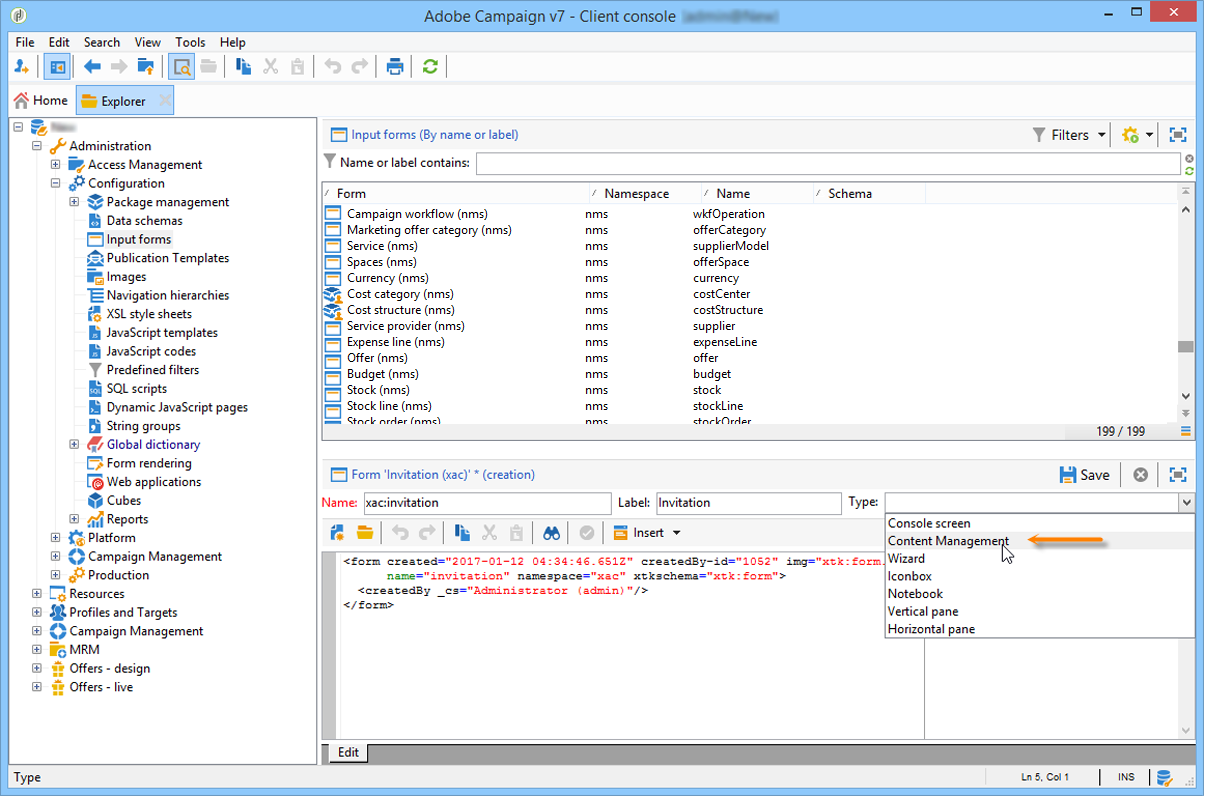This screenshot has height=812, width=1221.
Task: Click the parent folder up-arrow icon
Action: pyautogui.click(x=146, y=67)
